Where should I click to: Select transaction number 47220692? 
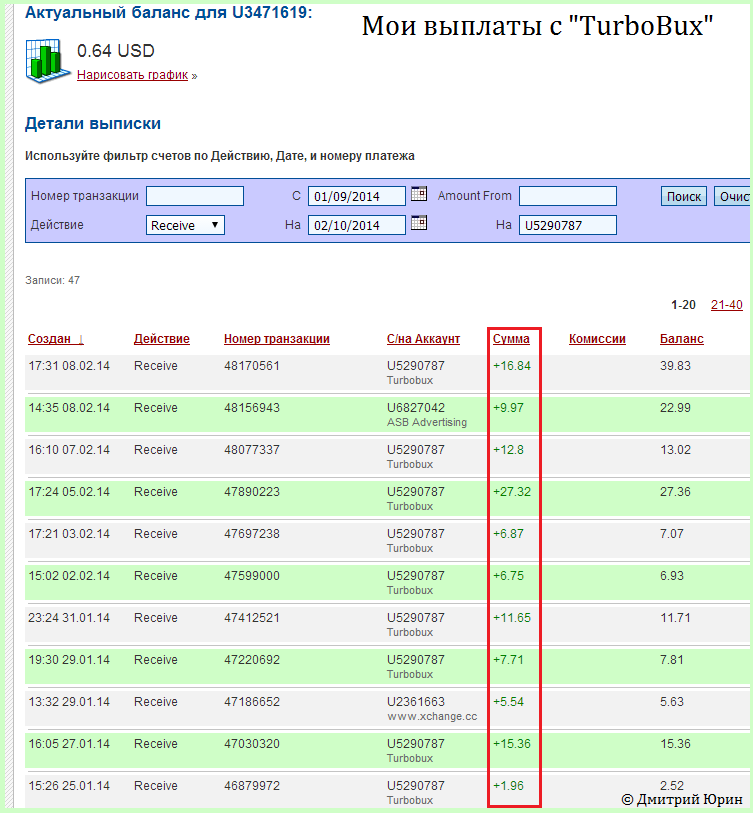coord(252,660)
